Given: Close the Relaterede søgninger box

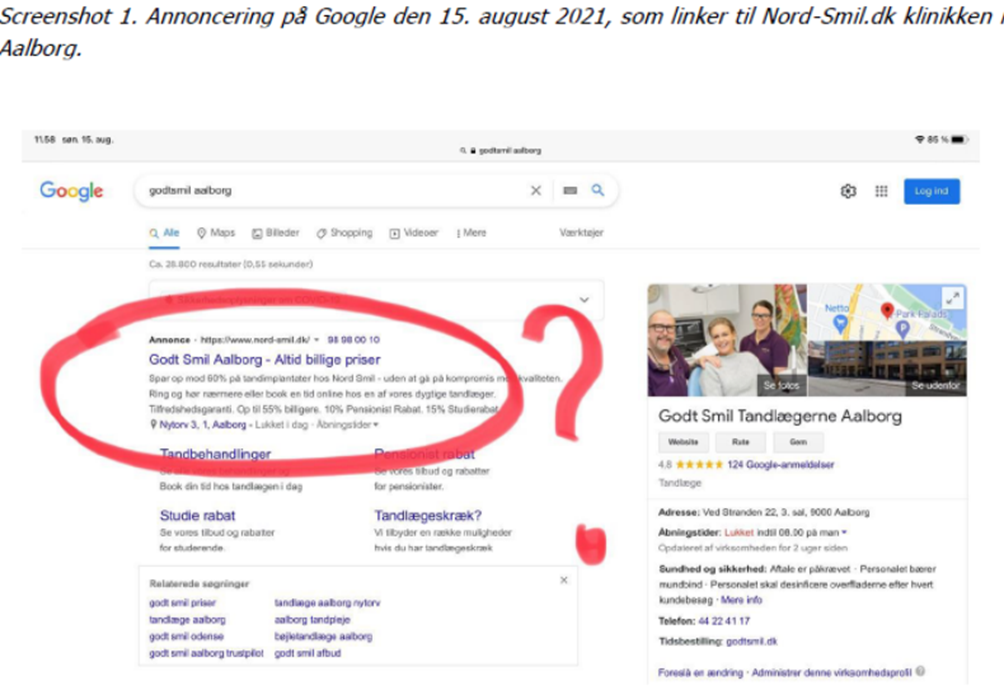Looking at the screenshot, I should (x=563, y=581).
